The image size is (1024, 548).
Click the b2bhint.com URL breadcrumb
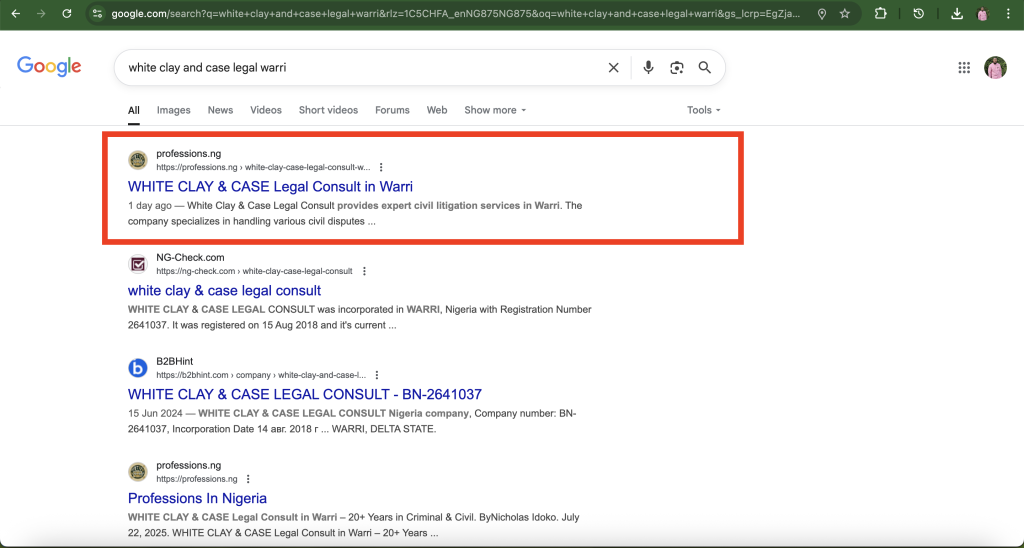pos(261,375)
